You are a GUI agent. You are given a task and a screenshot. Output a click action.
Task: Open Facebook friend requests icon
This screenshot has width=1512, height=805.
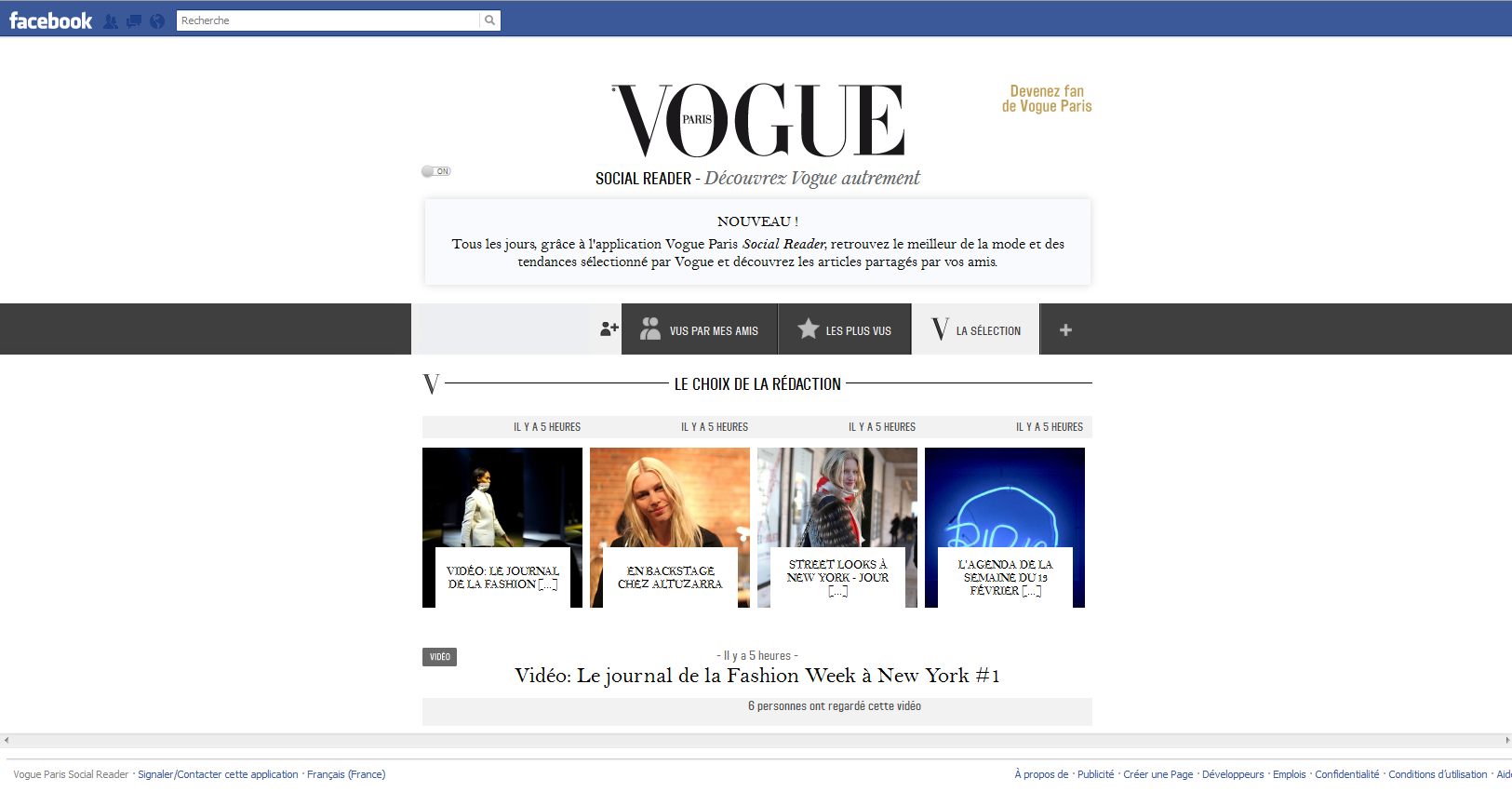(111, 21)
